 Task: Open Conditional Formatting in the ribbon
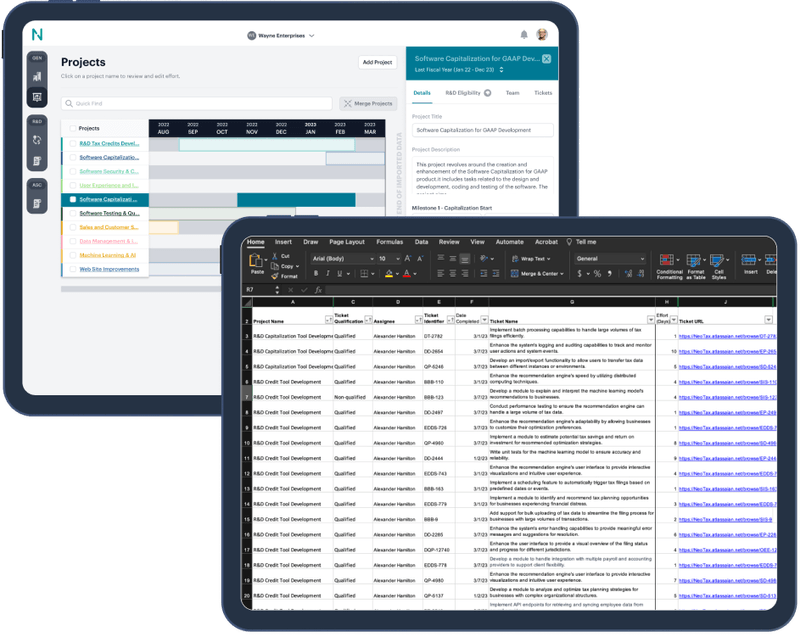tap(668, 261)
